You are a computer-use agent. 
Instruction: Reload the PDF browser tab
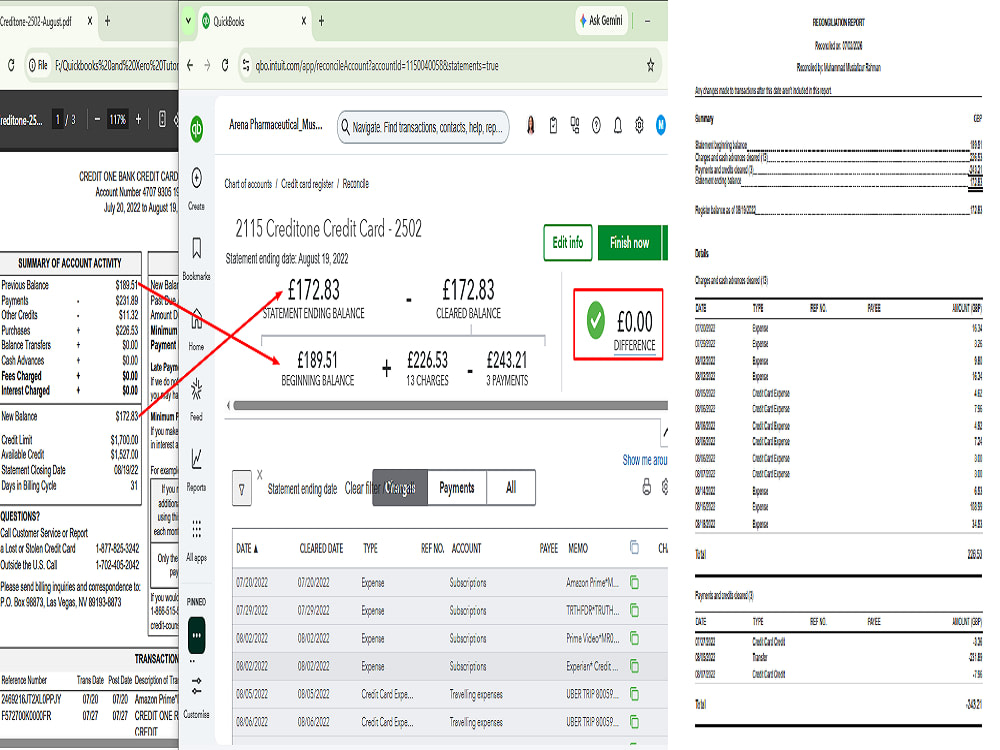point(11,65)
